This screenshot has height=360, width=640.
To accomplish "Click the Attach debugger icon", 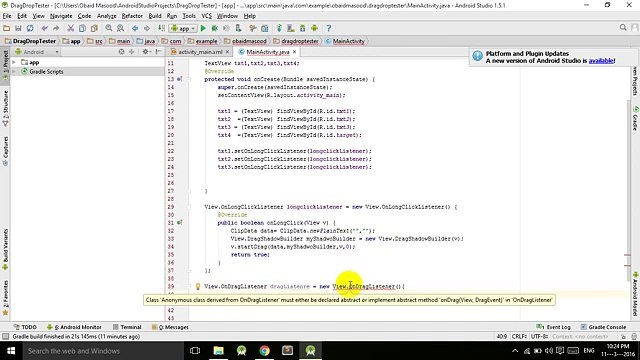I will pyautogui.click(x=238, y=28).
